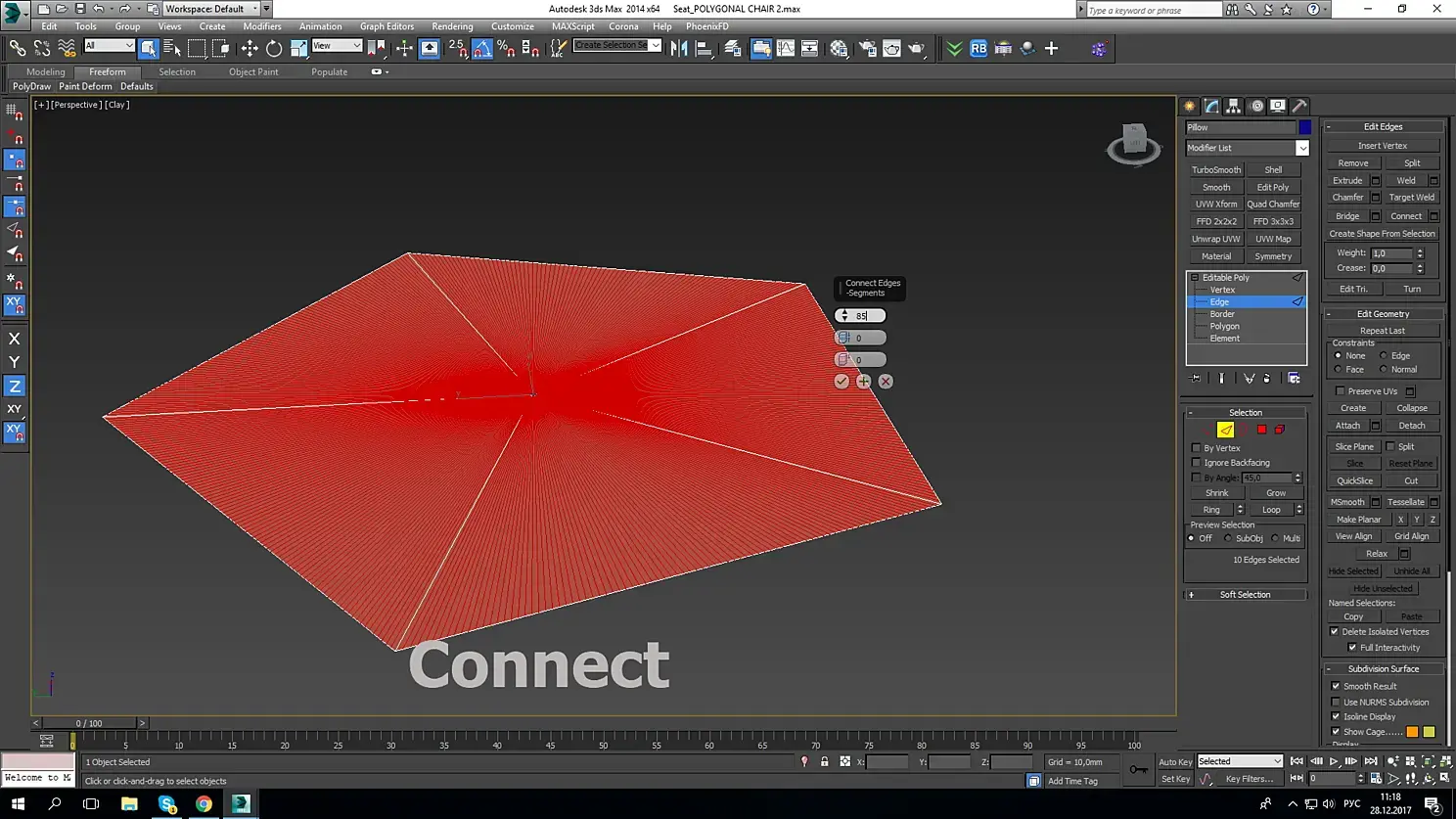Screen dimensions: 1456x819
Task: Apply and continue Connect Edges
Action: (x=863, y=382)
